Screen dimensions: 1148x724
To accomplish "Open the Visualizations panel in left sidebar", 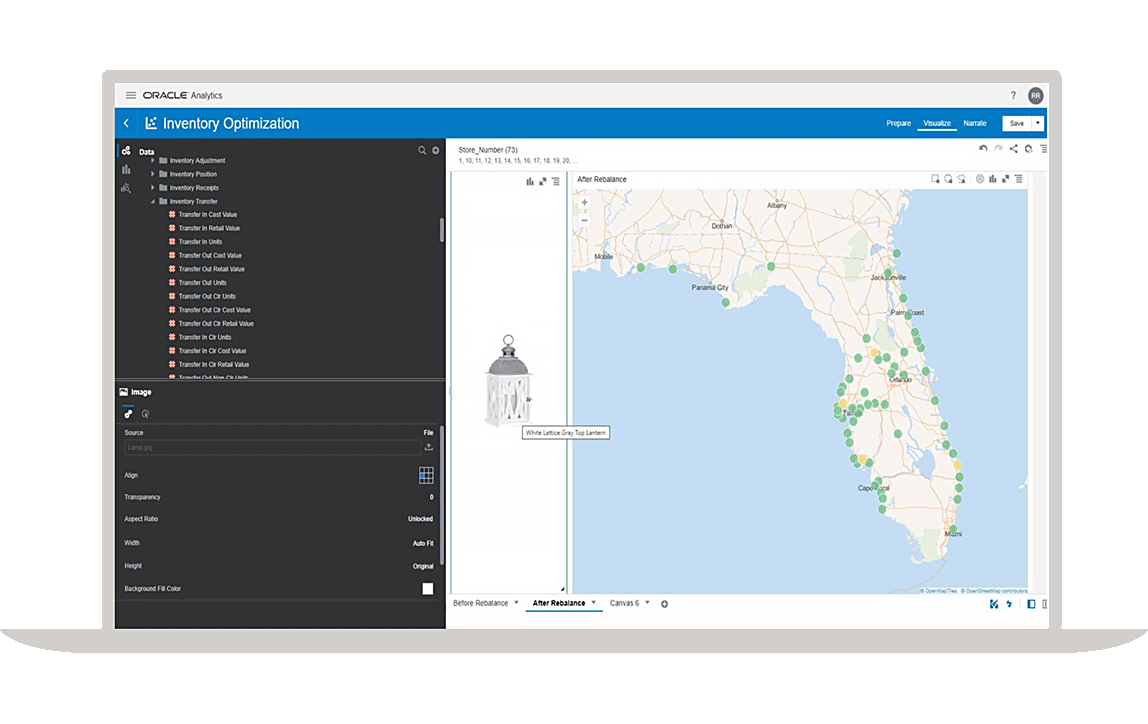I will click(x=126, y=169).
